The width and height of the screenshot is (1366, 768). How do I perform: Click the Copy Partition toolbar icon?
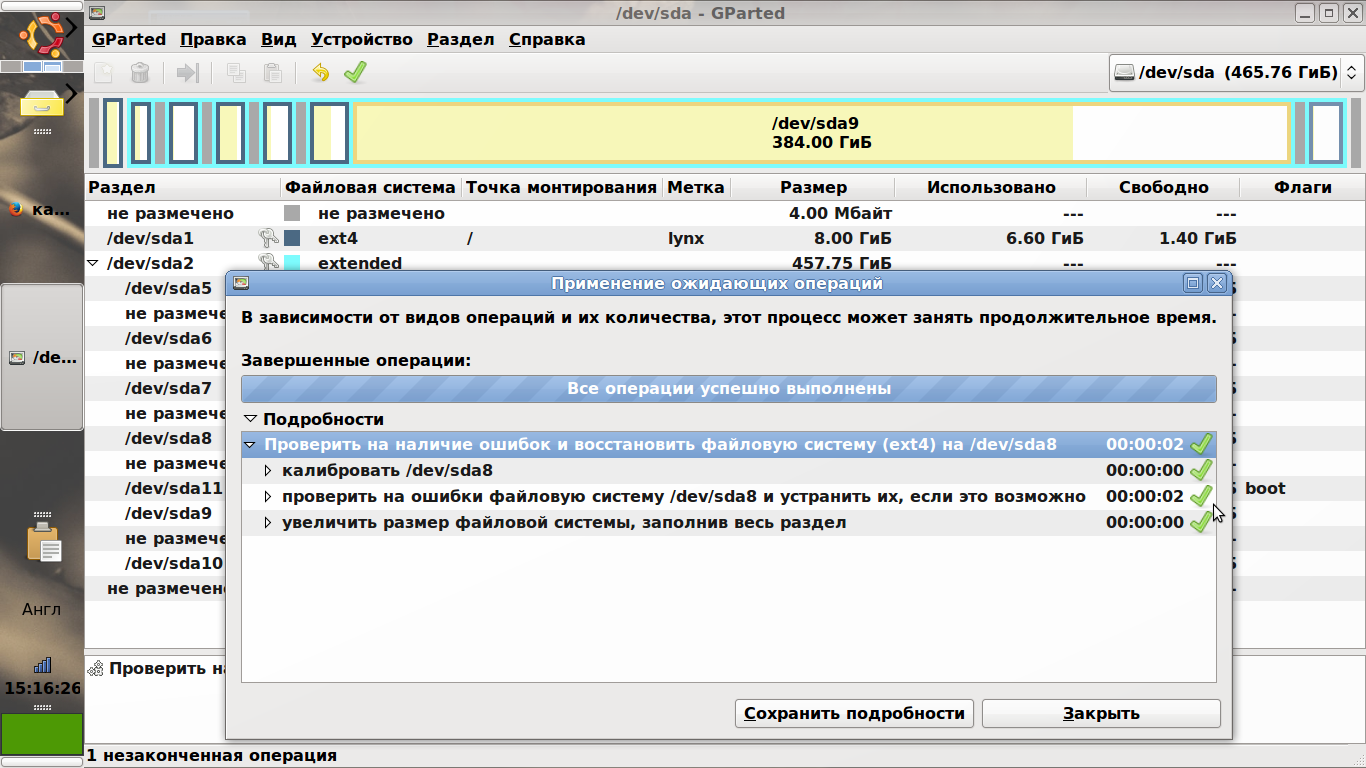pos(236,73)
